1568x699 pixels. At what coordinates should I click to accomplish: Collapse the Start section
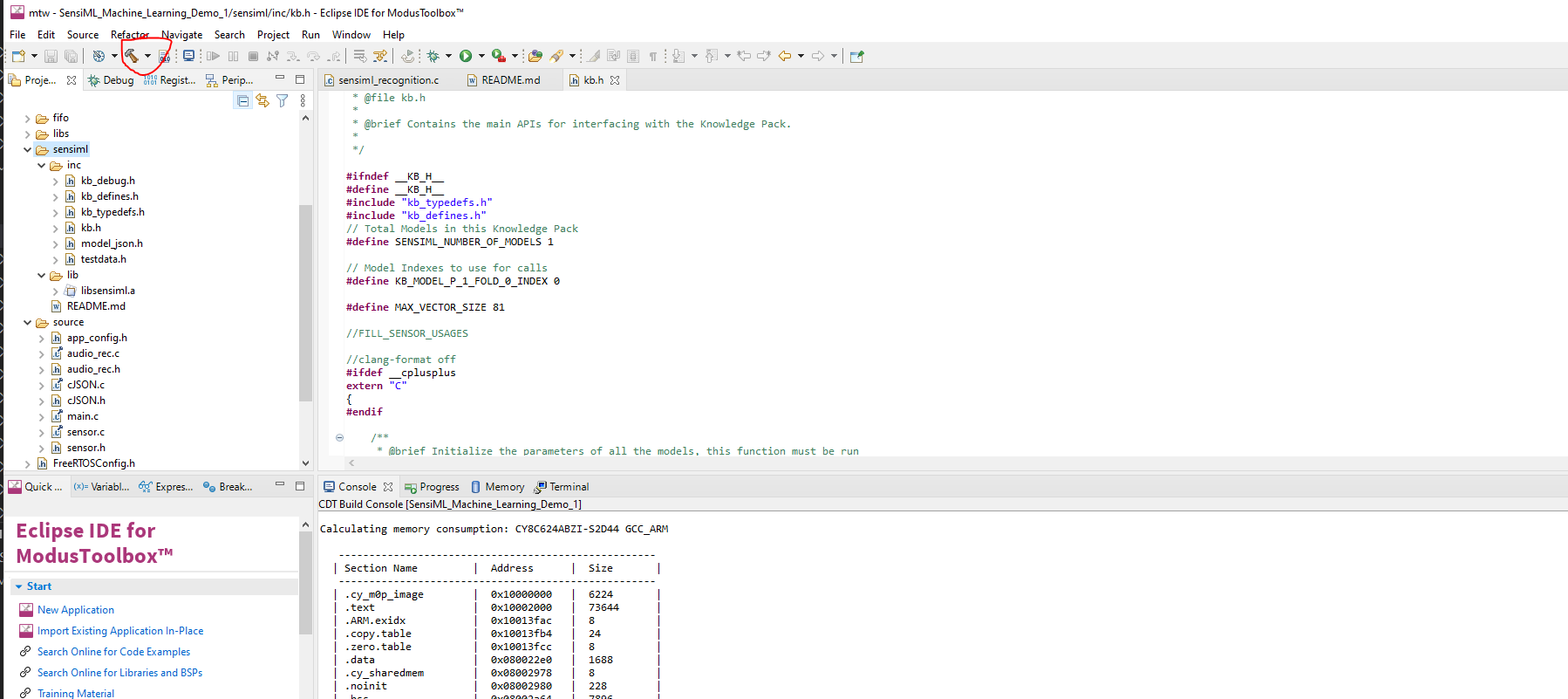tap(19, 586)
